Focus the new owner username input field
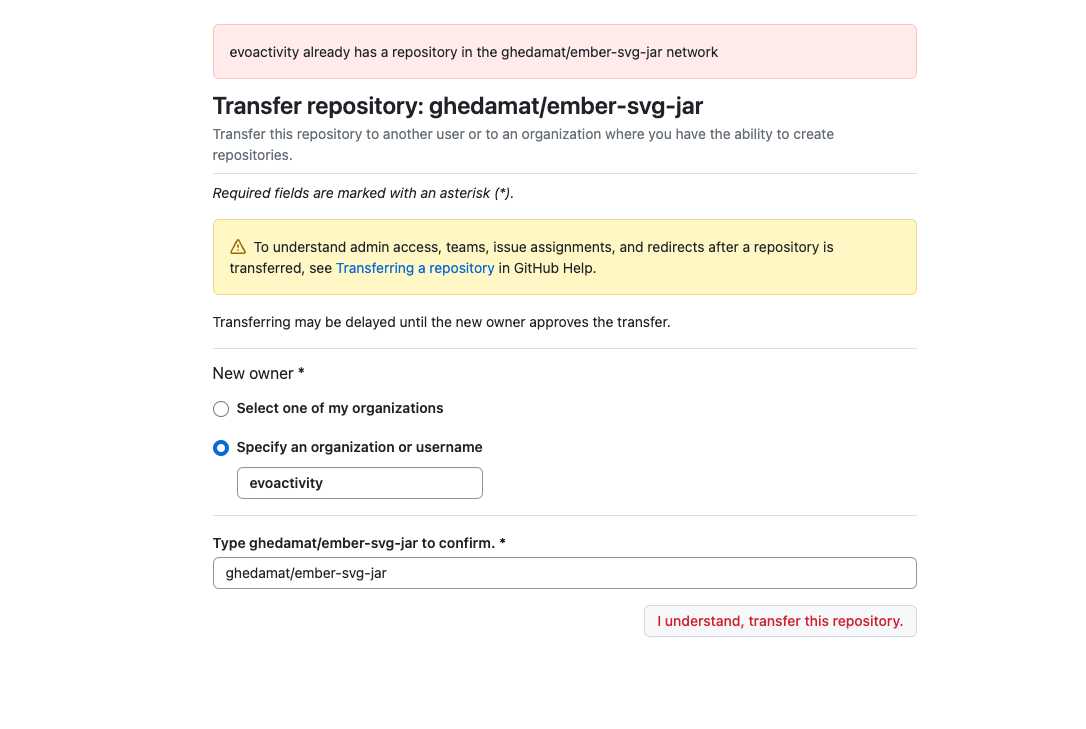This screenshot has width=1086, height=729. tap(360, 483)
